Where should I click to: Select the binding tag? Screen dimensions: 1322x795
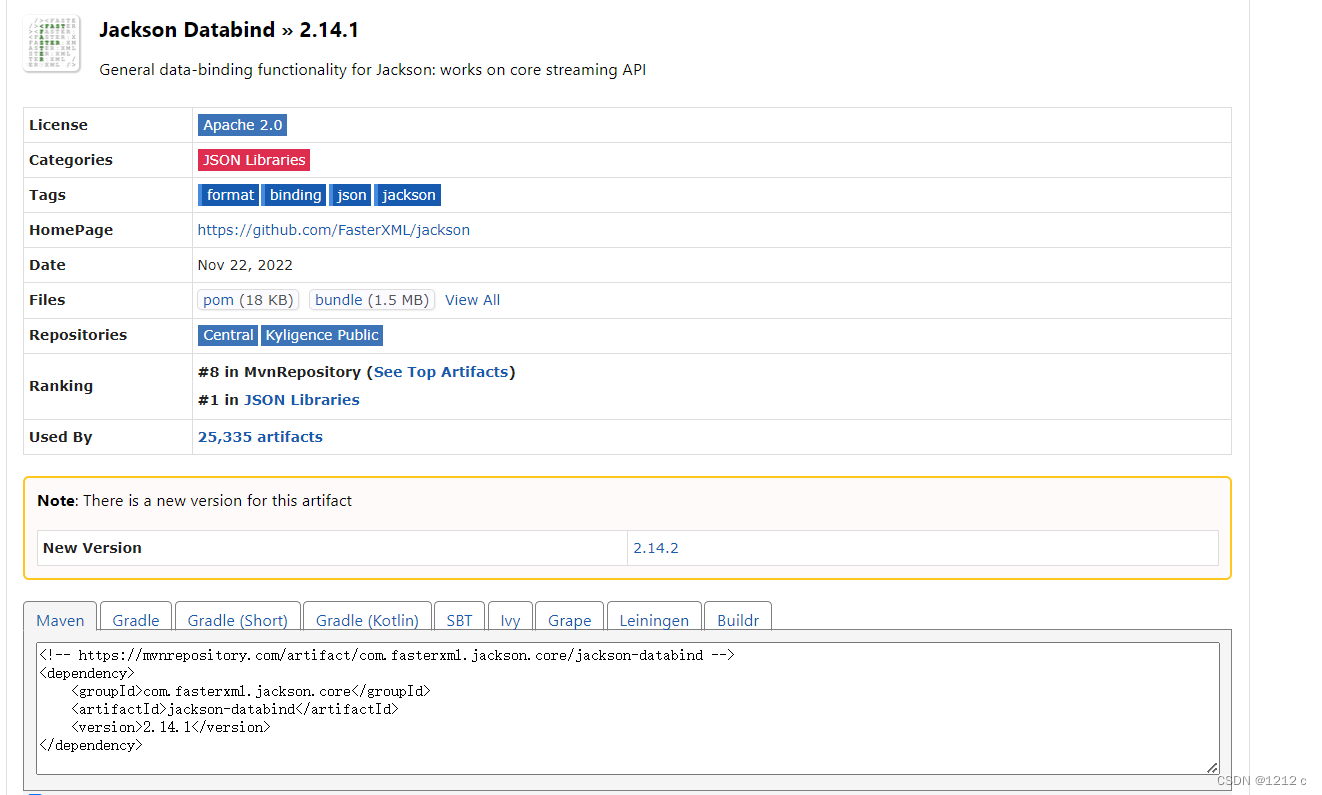coord(295,195)
